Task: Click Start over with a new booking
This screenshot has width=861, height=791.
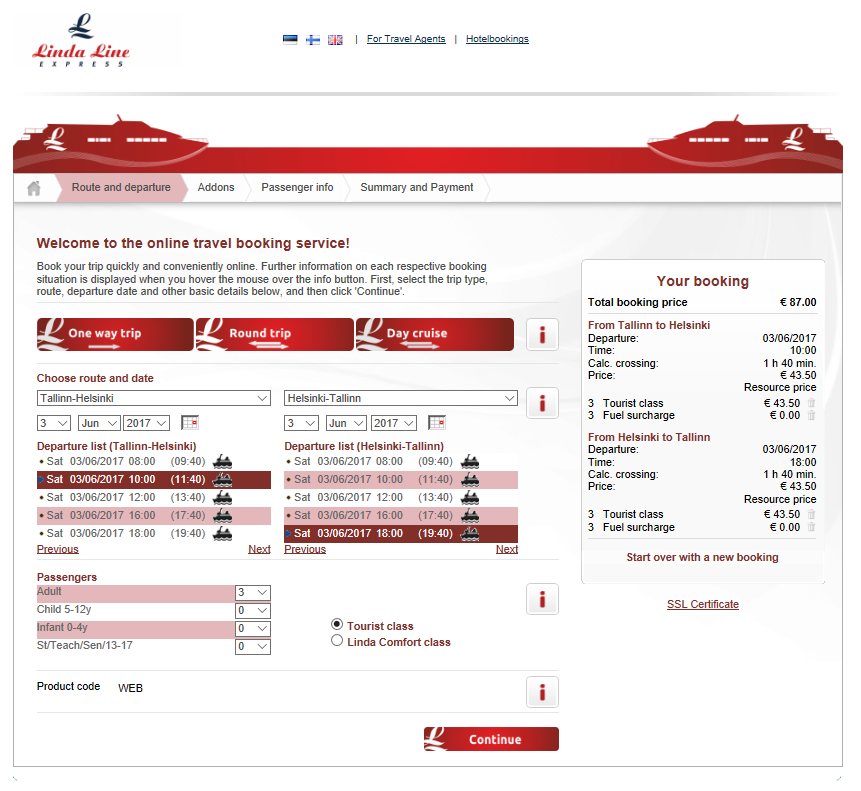Action: (x=702, y=557)
